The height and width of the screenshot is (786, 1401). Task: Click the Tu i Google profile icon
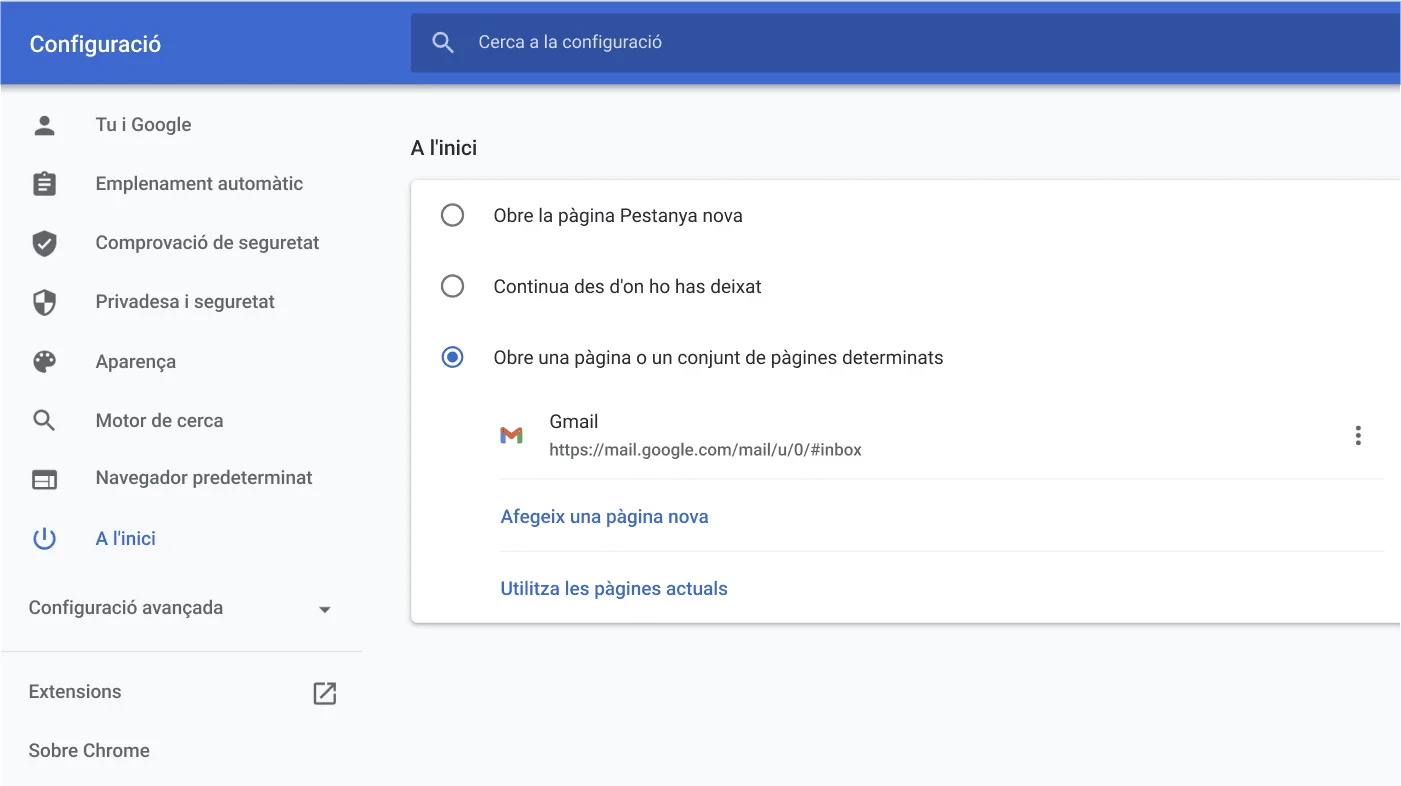coord(45,124)
